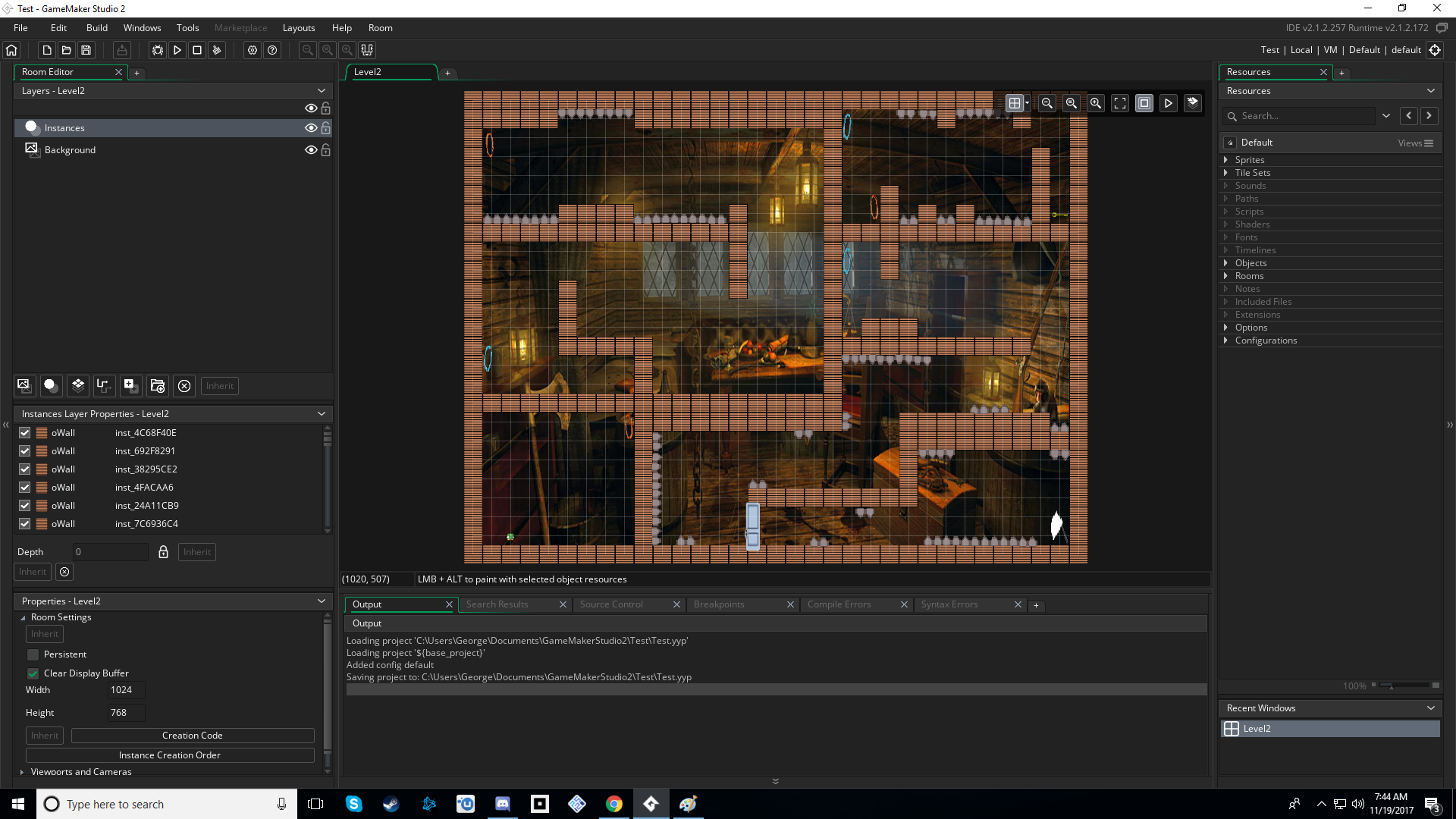Open the Build menu
This screenshot has height=819, width=1456.
click(96, 28)
